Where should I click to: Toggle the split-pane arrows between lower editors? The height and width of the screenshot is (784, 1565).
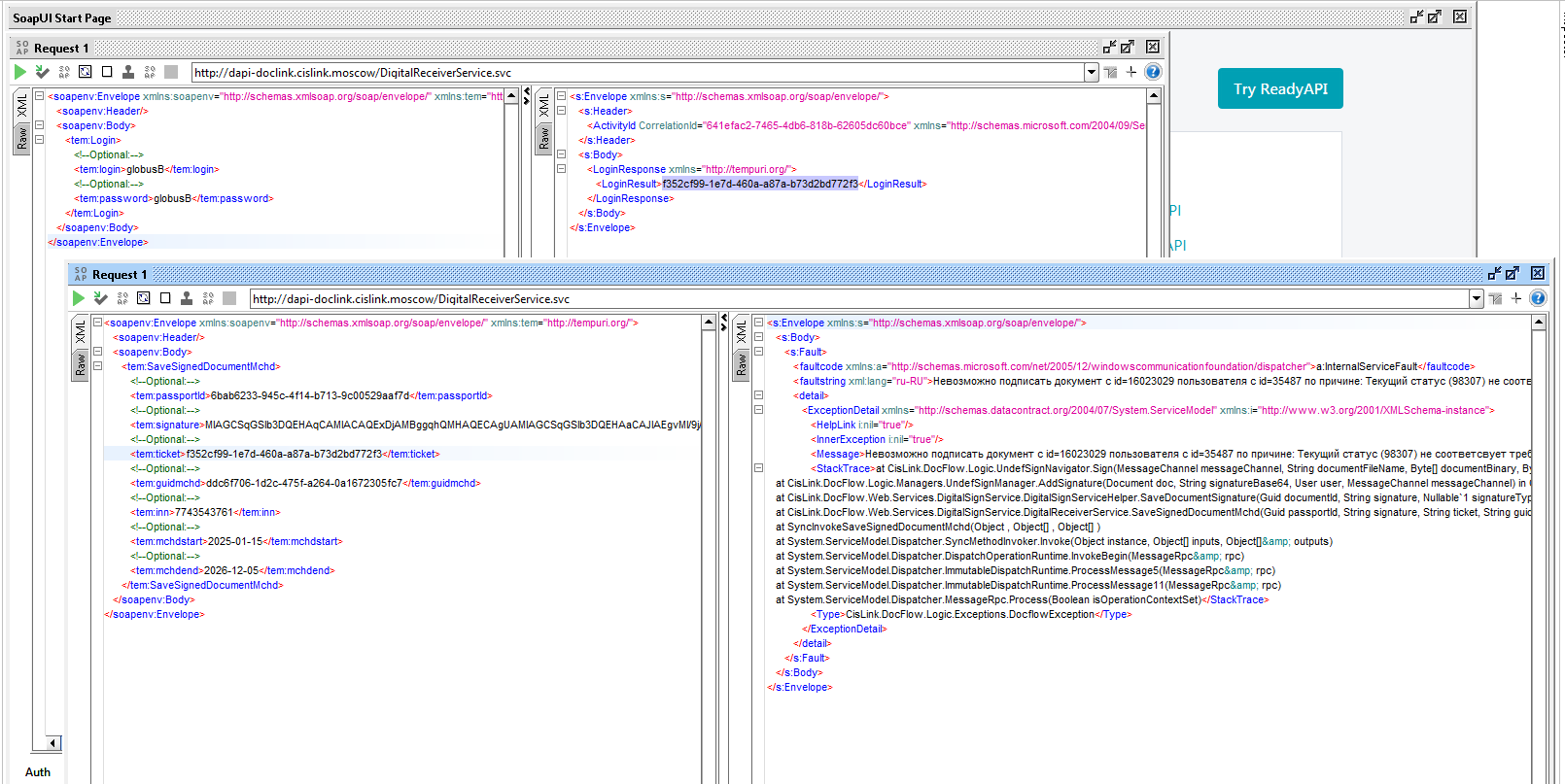point(723,321)
